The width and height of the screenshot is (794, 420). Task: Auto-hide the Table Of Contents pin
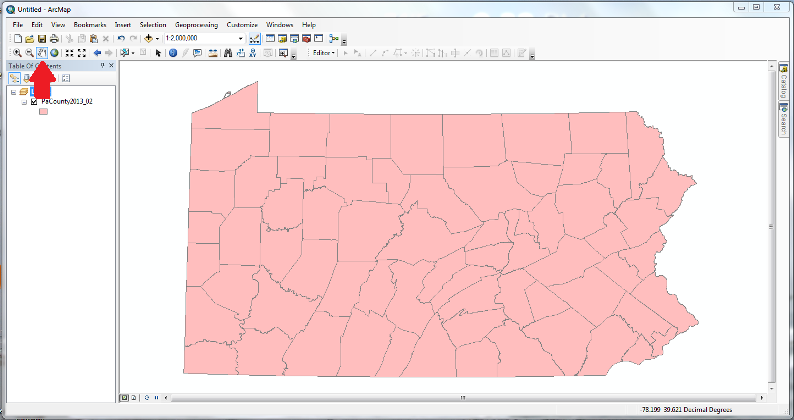tap(102, 65)
